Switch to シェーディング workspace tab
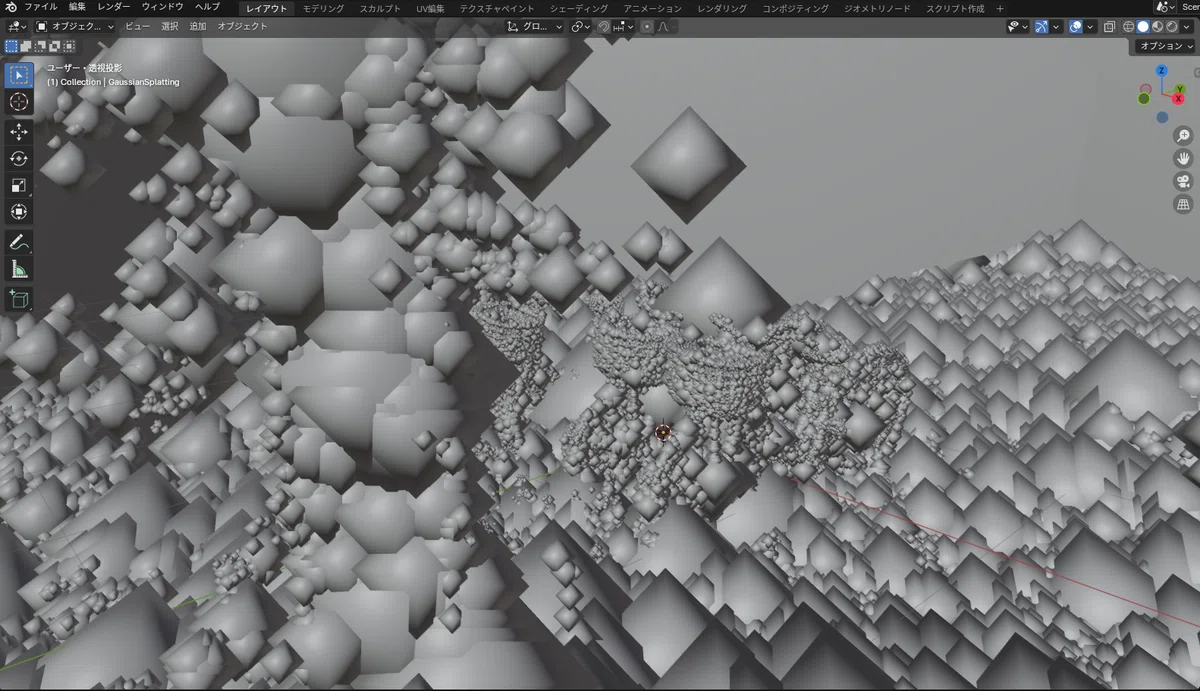1200x691 pixels. click(x=578, y=8)
